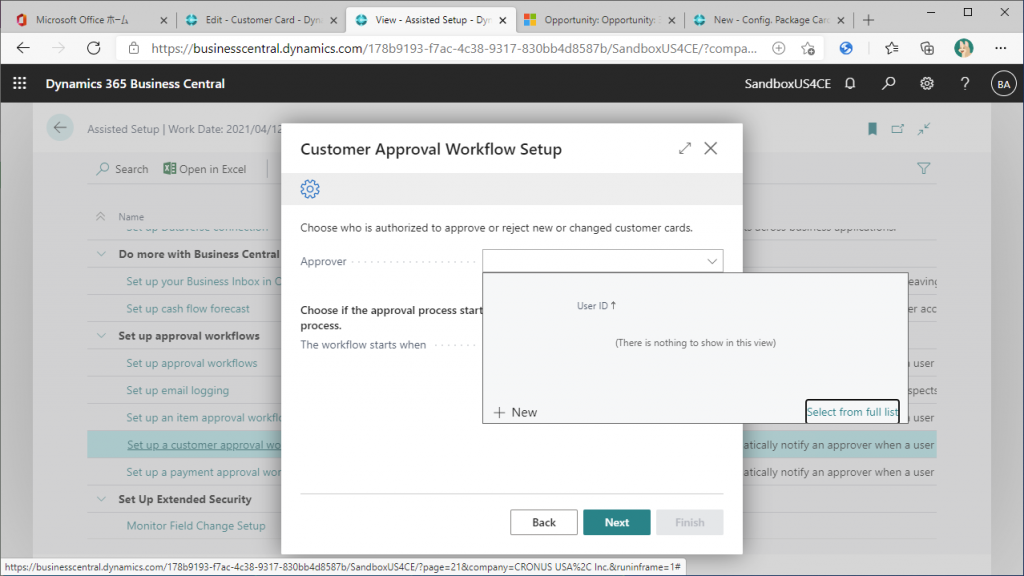Expand the workflow setup dialog to full screen
This screenshot has height=576, width=1024.
point(685,148)
